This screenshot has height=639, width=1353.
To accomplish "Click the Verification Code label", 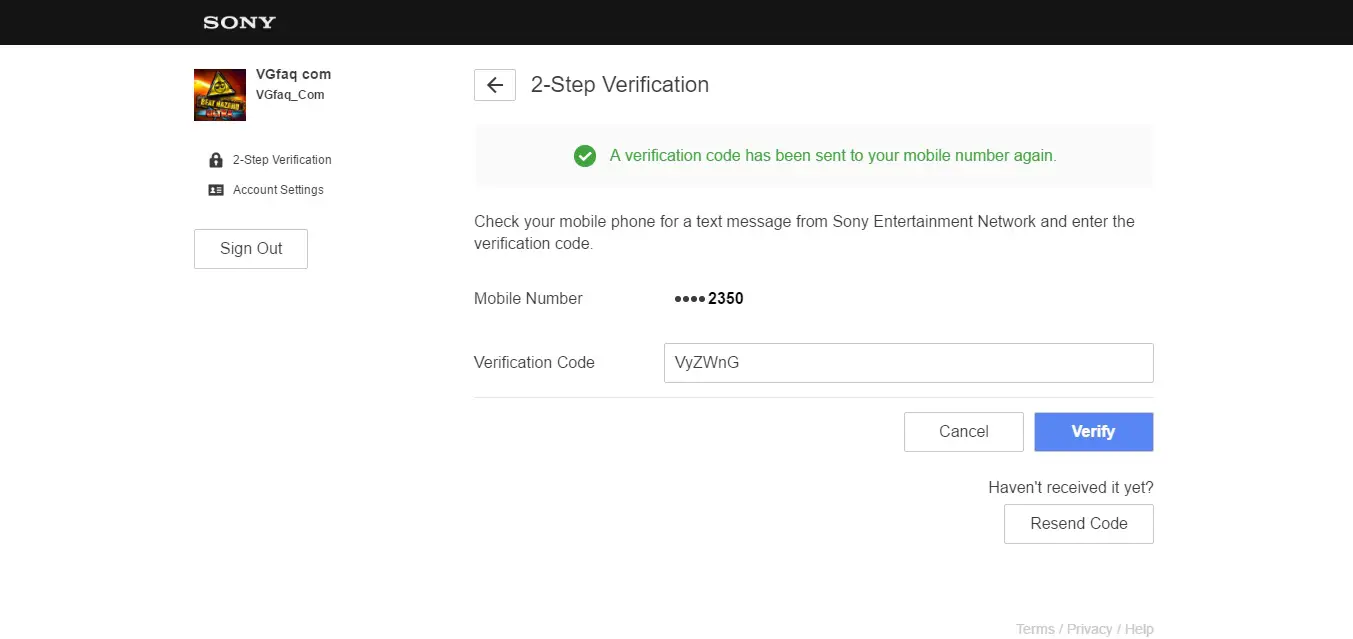I will pos(534,363).
